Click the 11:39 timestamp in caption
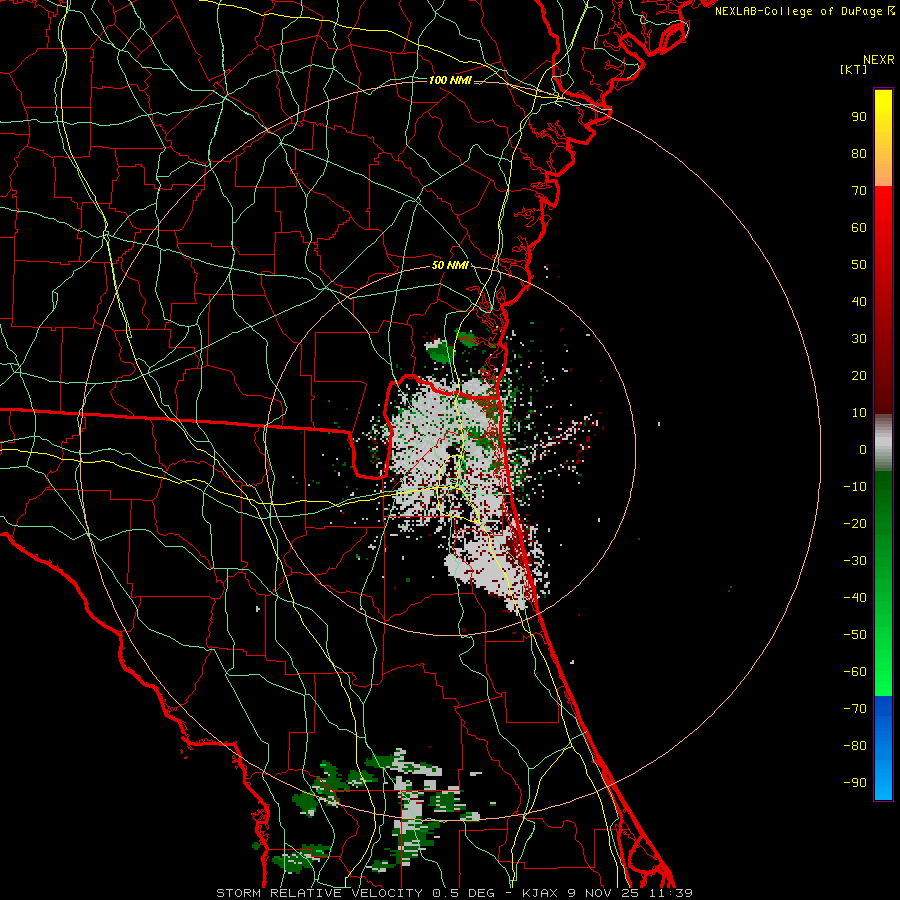The width and height of the screenshot is (900, 900). (671, 893)
